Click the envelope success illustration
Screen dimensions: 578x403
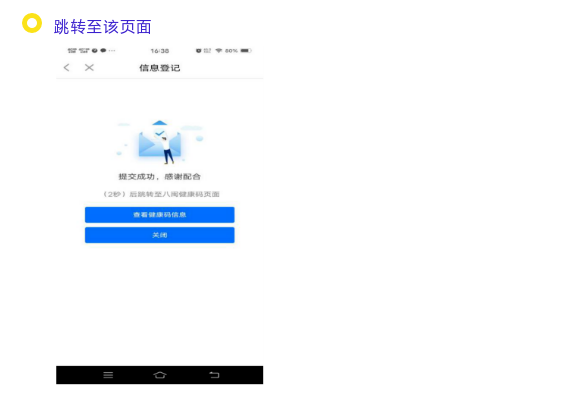(160, 142)
